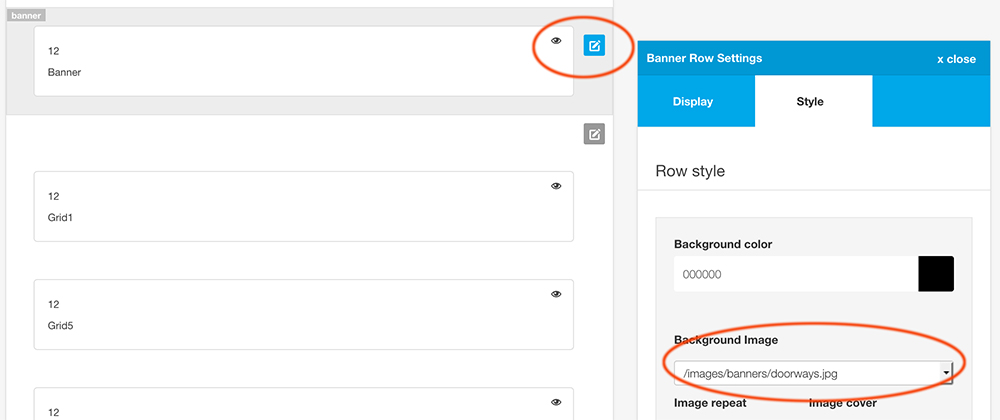Select the Style tab
This screenshot has height=420, width=1000.
coord(810,101)
